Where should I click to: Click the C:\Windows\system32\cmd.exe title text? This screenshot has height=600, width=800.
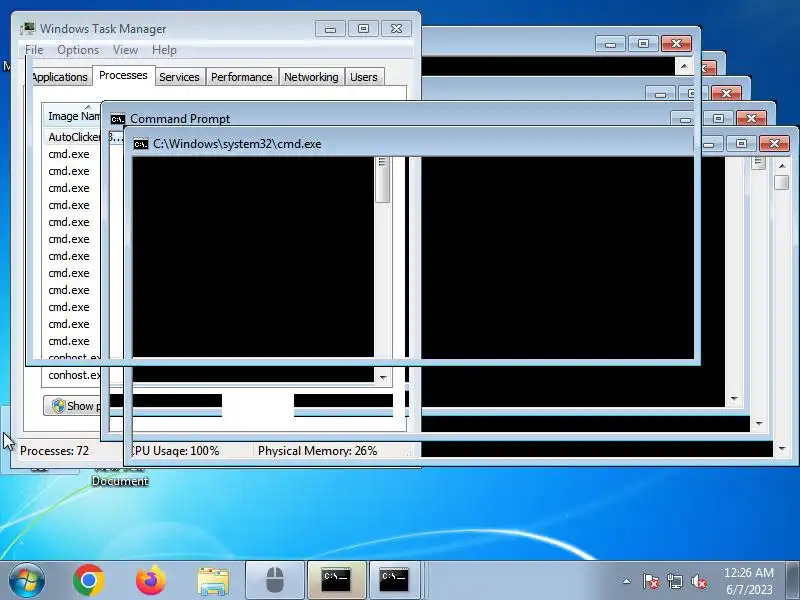pyautogui.click(x=237, y=144)
